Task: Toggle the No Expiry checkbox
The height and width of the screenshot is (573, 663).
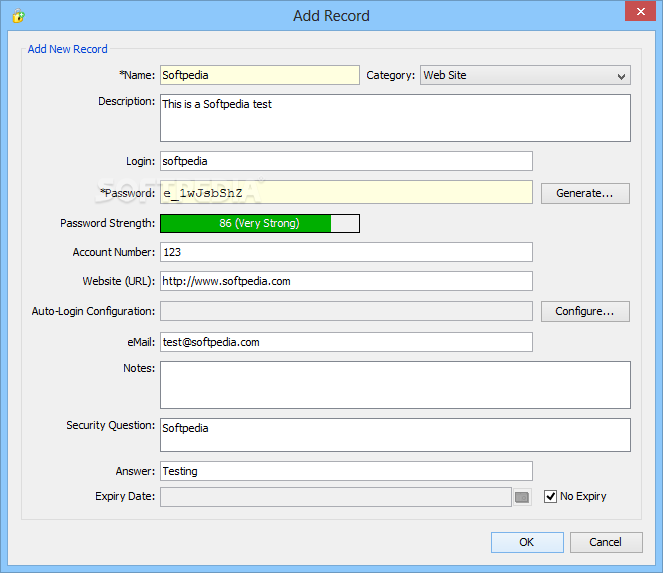Action: pyautogui.click(x=550, y=496)
